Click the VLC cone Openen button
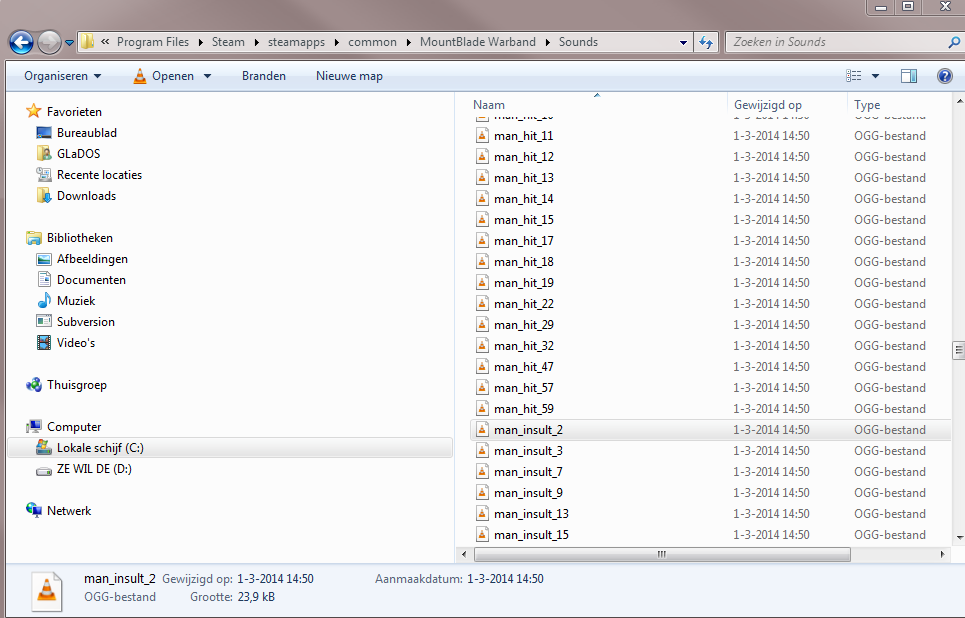This screenshot has height=618, width=965. click(x=163, y=76)
